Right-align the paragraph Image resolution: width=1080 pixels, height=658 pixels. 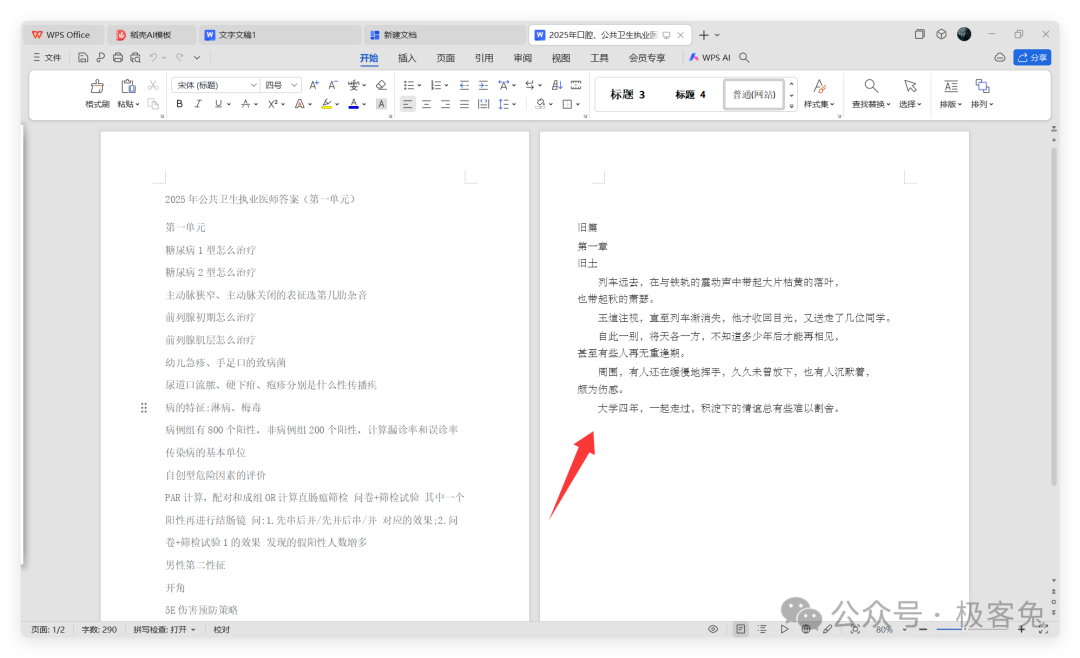click(446, 104)
